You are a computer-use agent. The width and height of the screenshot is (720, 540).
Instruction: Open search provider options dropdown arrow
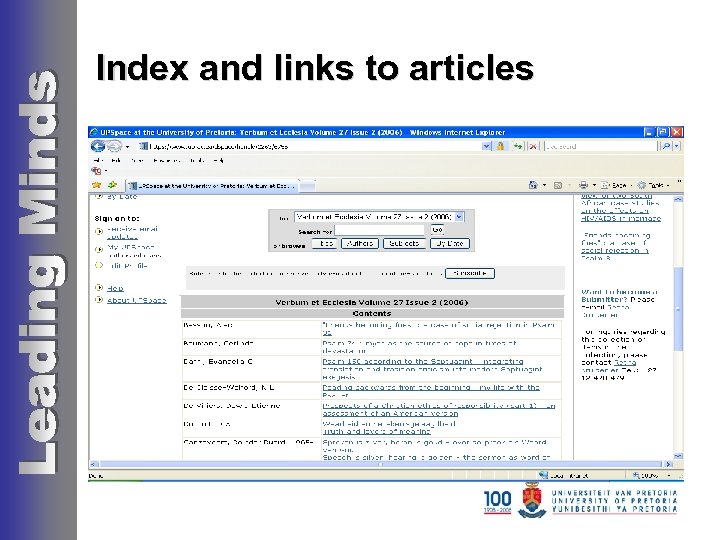[676, 146]
